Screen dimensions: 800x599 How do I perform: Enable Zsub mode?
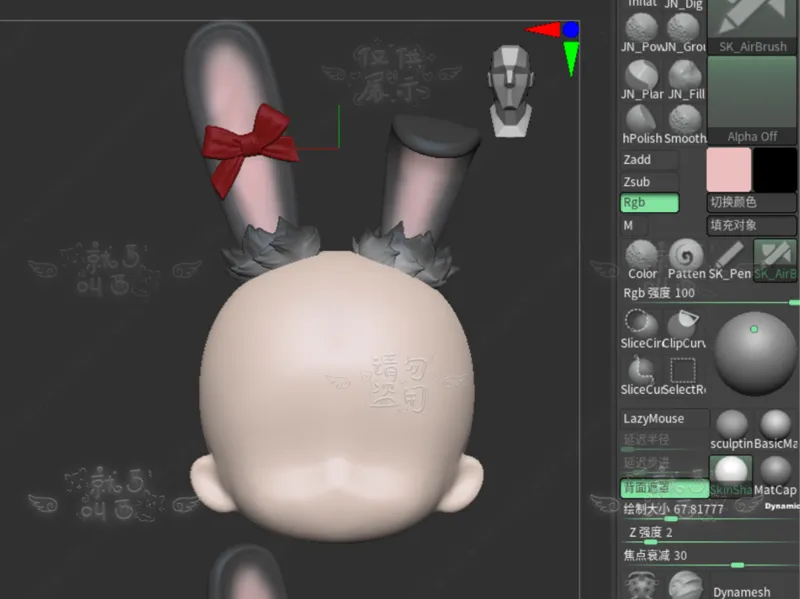coord(649,181)
